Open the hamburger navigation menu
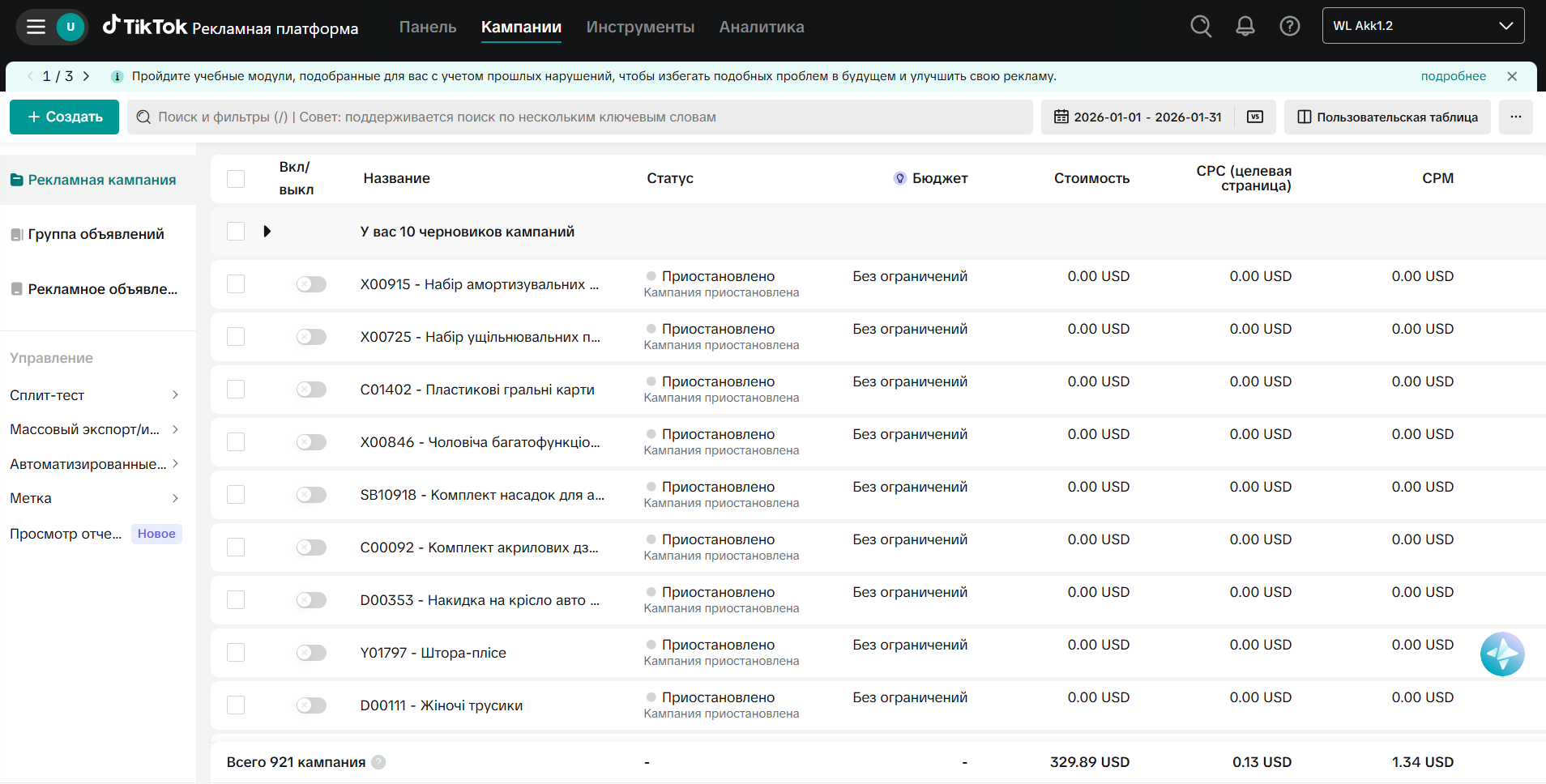 tap(36, 27)
